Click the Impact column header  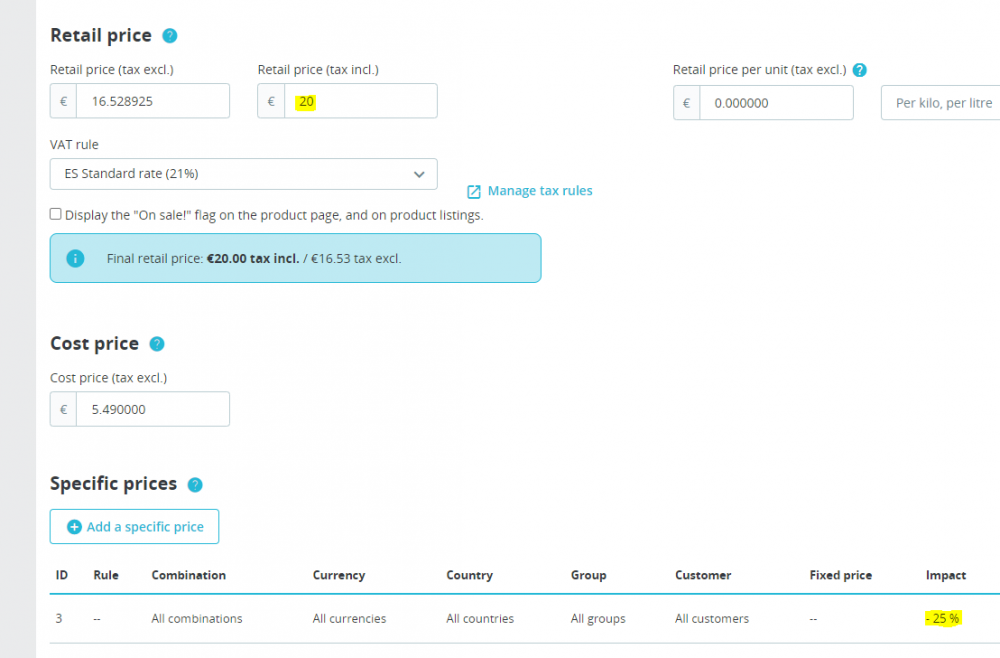pyautogui.click(x=945, y=575)
